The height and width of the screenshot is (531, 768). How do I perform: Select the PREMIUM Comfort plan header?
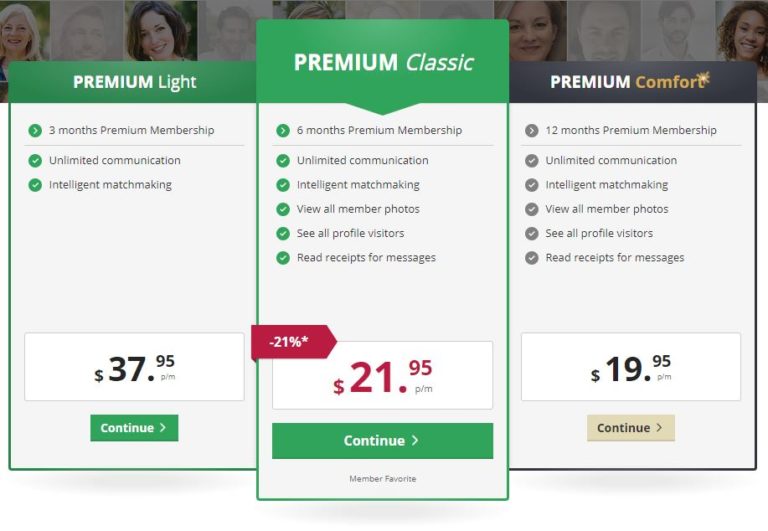click(632, 82)
